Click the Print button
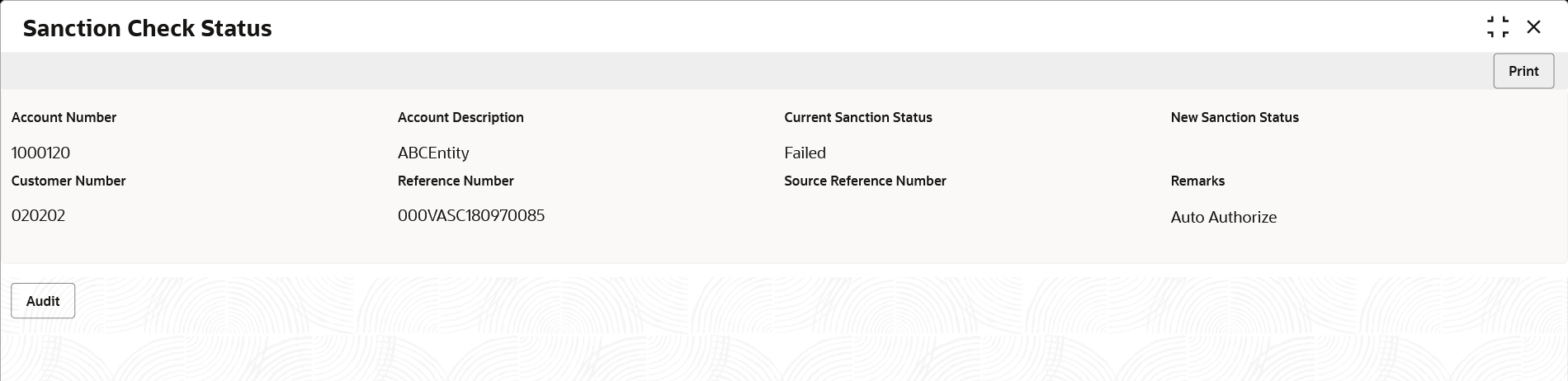The height and width of the screenshot is (381, 1568). tap(1523, 71)
